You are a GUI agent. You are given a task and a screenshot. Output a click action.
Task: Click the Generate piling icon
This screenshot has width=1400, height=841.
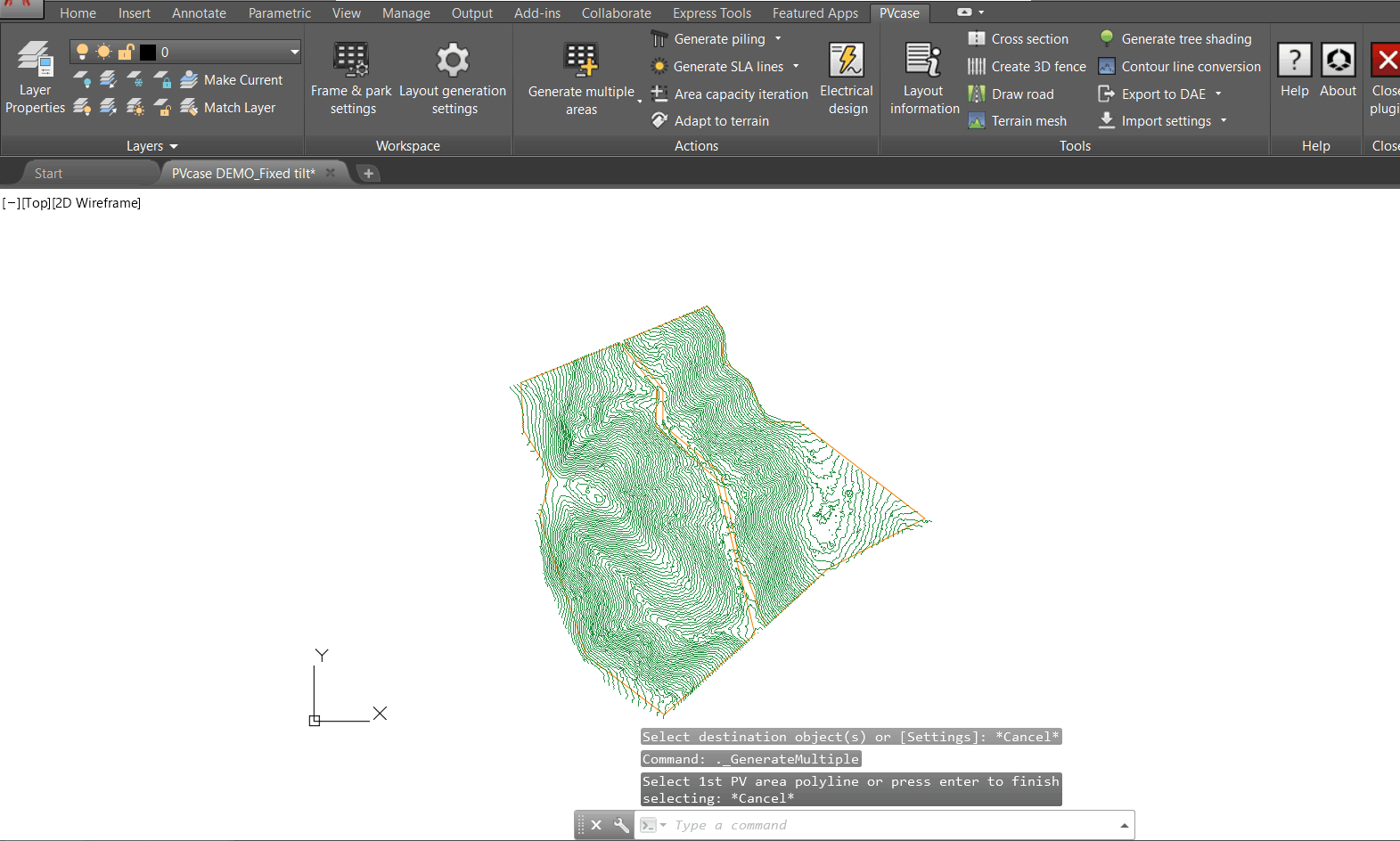tap(659, 39)
